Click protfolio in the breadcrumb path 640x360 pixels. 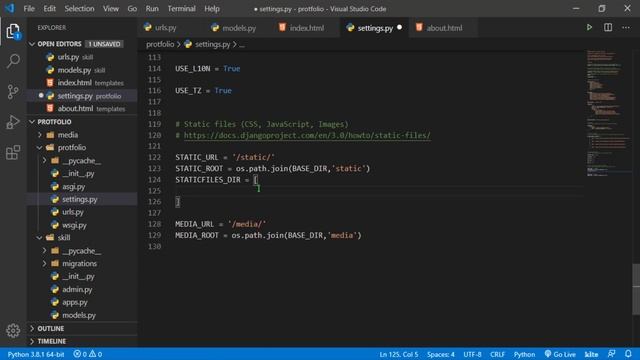pos(160,44)
